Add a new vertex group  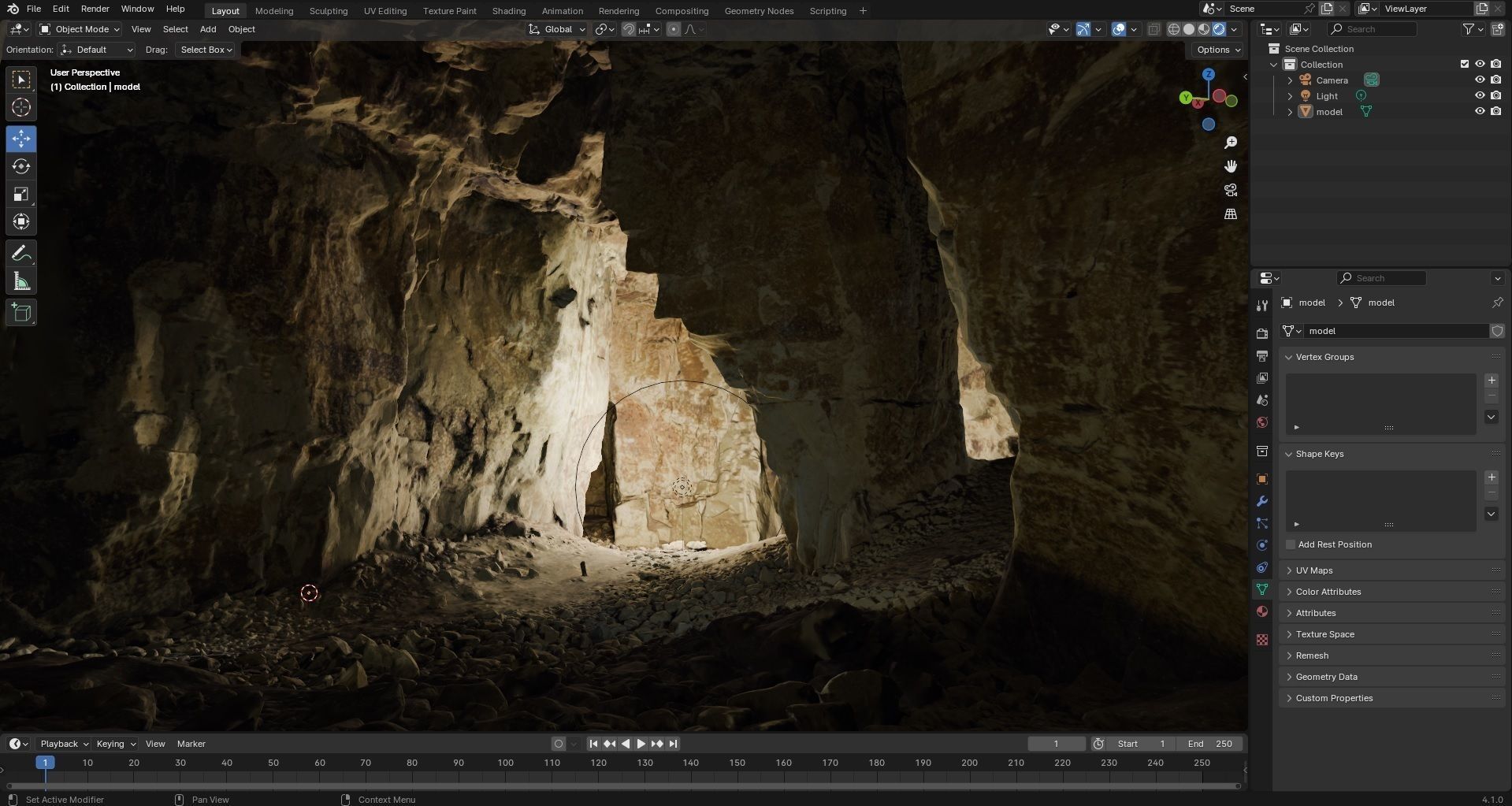pos(1492,381)
